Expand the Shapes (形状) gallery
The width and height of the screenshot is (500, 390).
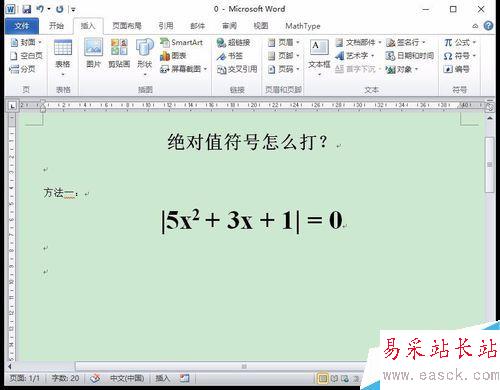(145, 57)
